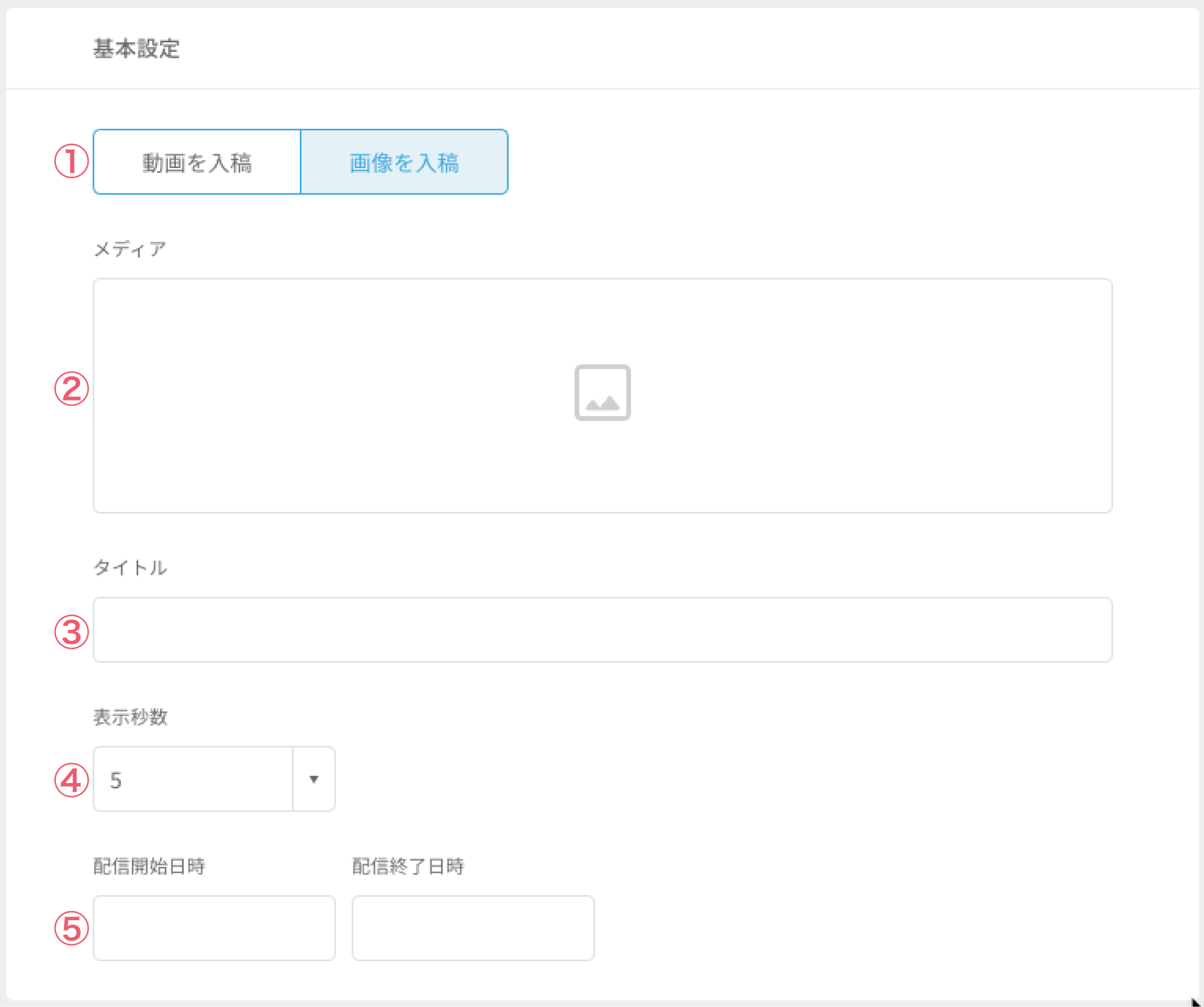Click the image placeholder icon in media area
Screen dimensions: 1204x1007
tap(603, 393)
